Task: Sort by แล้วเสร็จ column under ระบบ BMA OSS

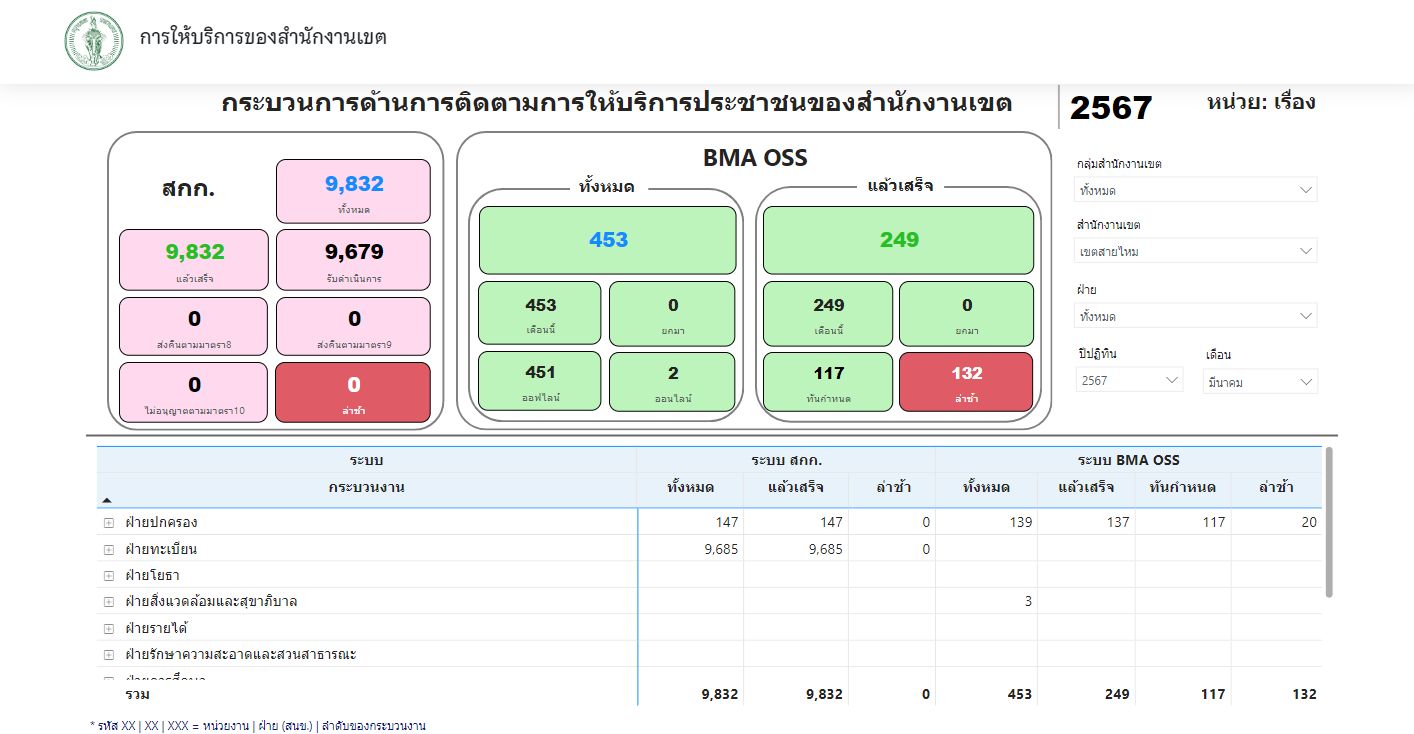Action: [x=1087, y=488]
